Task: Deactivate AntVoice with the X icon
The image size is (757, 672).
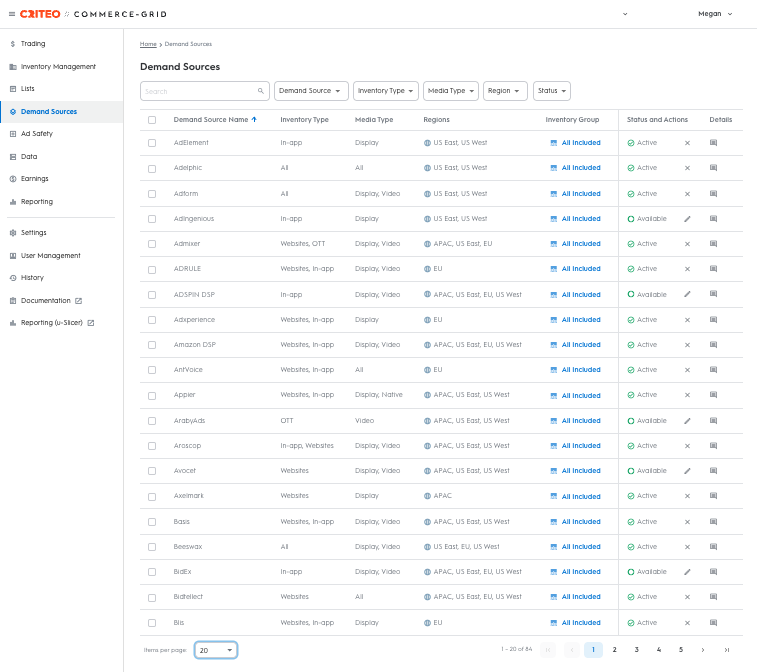Action: point(687,370)
